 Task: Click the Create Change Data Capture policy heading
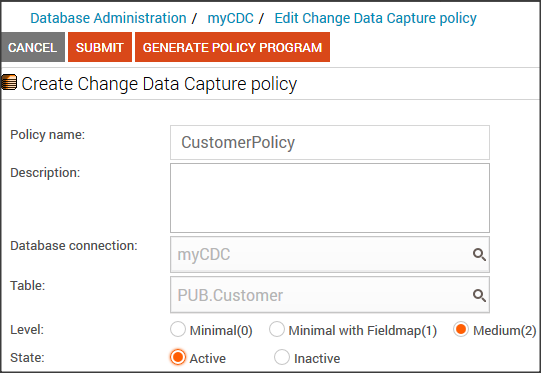click(159, 84)
